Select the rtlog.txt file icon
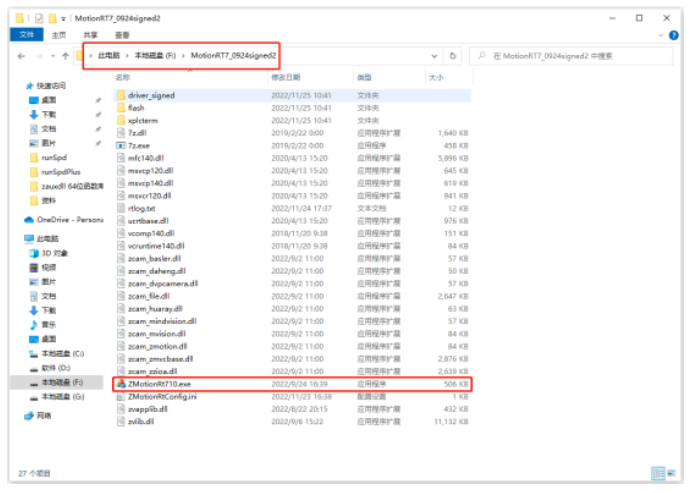The width and height of the screenshot is (693, 493). (121, 208)
